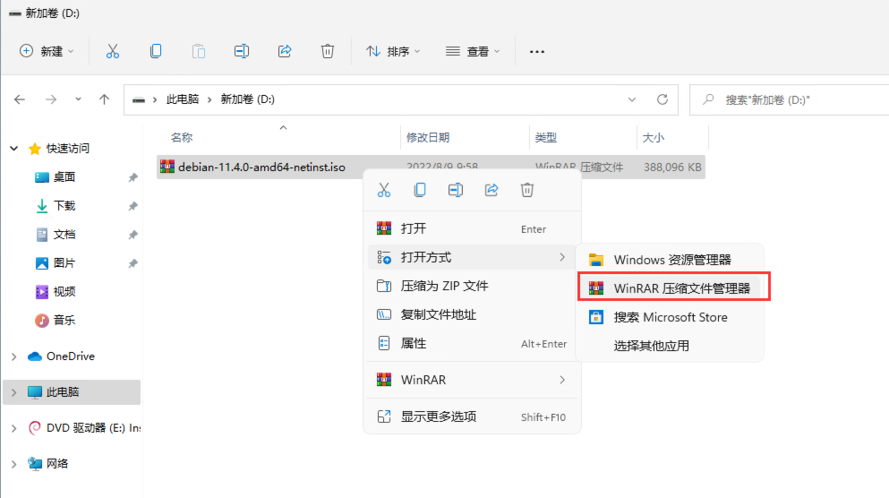Expand the 网络 tree node
This screenshot has width=889, height=498.
coord(14,464)
